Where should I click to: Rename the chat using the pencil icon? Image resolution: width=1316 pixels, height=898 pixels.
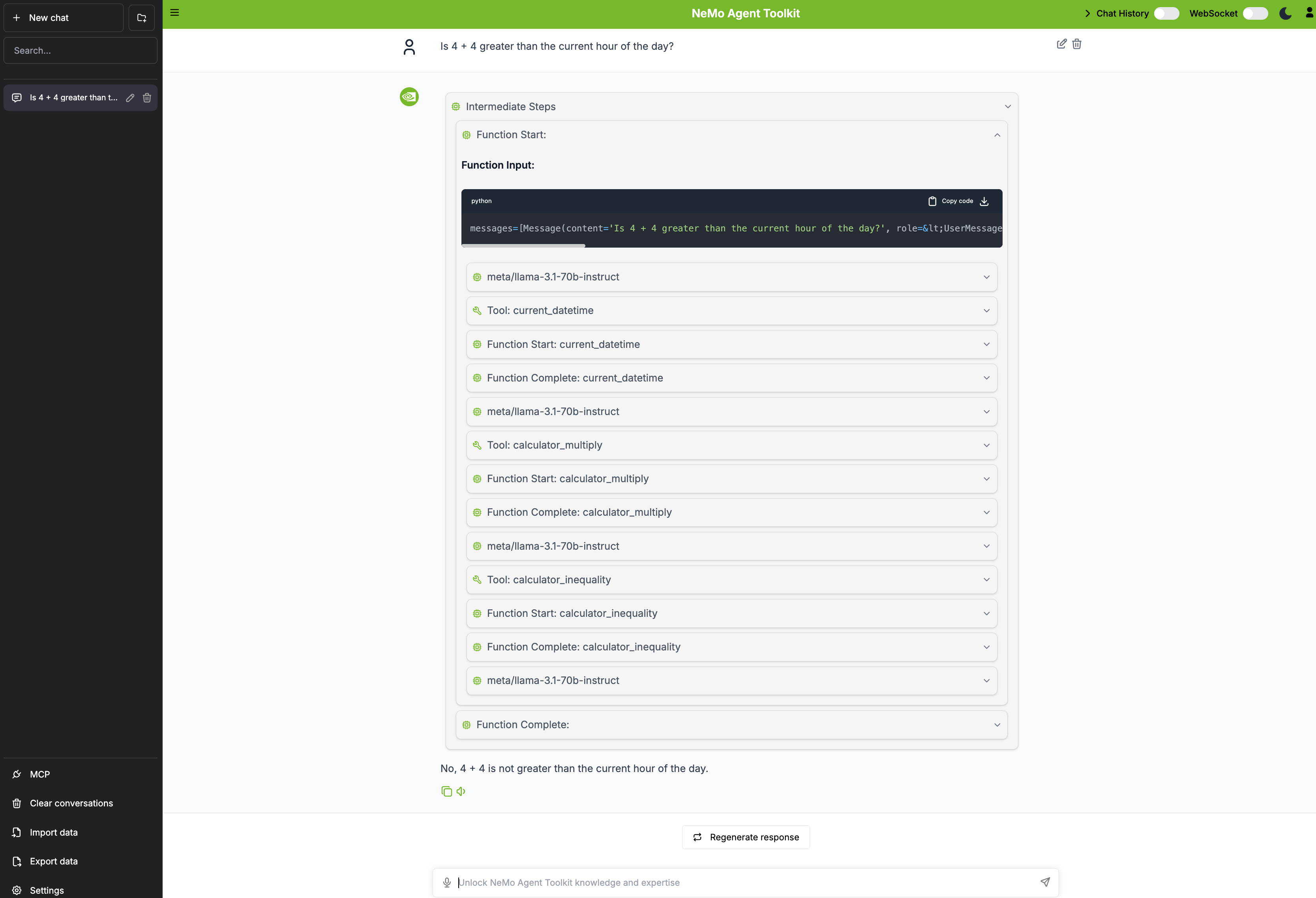(x=130, y=98)
